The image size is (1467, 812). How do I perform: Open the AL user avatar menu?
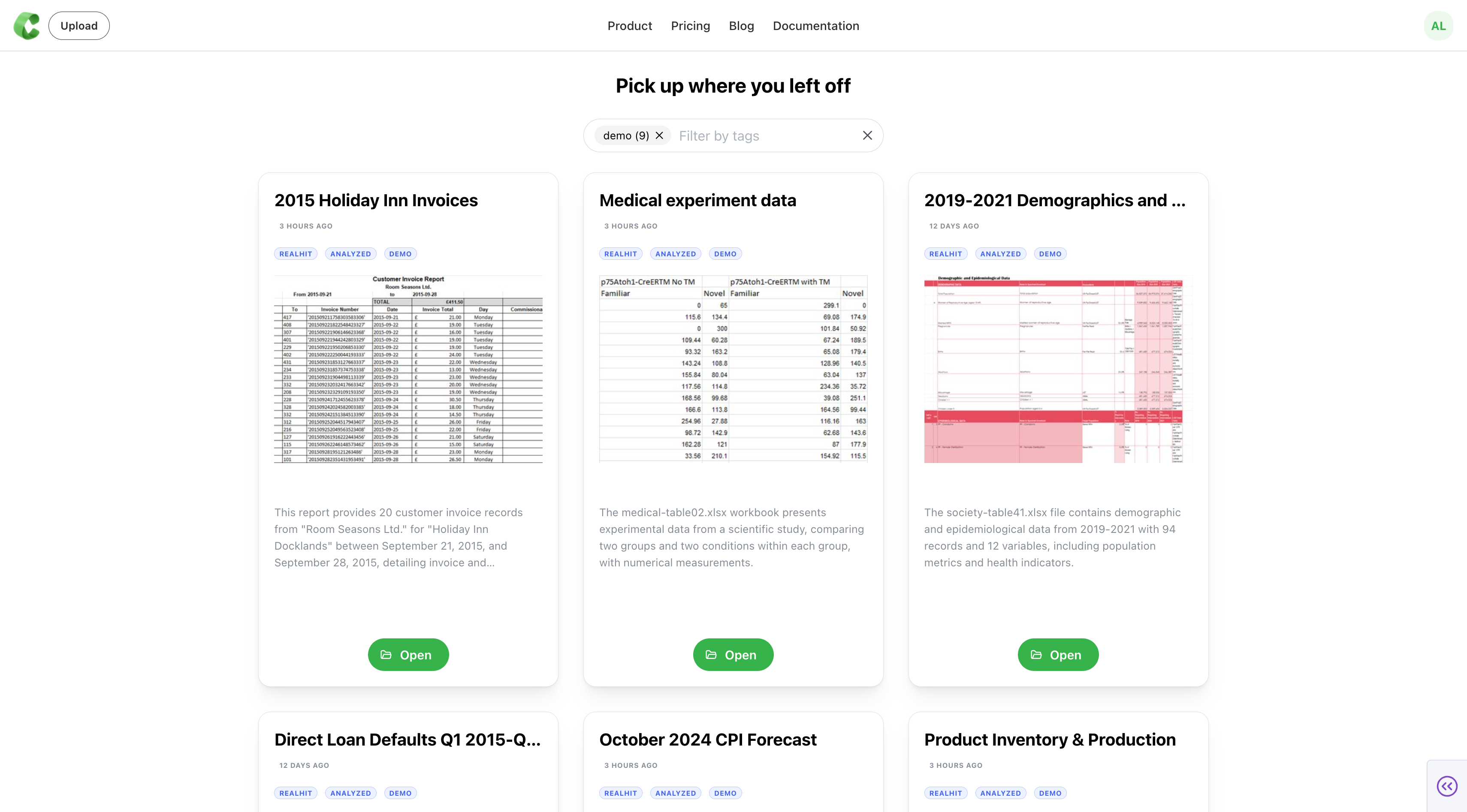(x=1438, y=26)
